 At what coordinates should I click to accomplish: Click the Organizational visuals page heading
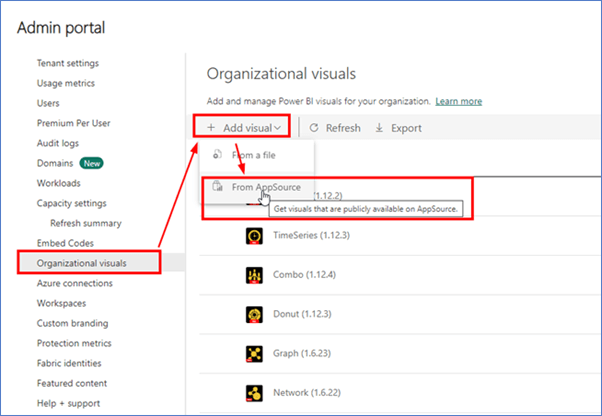281,74
